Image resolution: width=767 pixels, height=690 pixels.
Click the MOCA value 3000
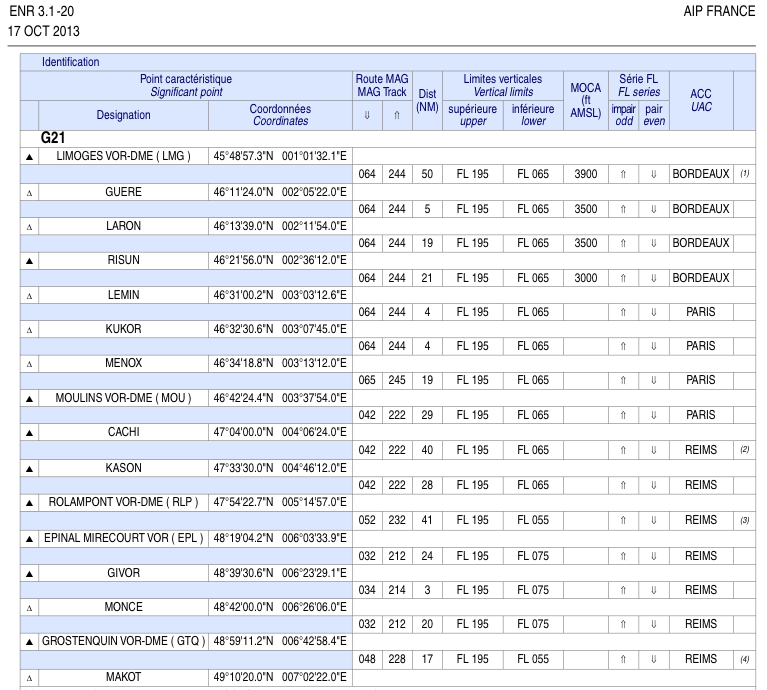586,278
